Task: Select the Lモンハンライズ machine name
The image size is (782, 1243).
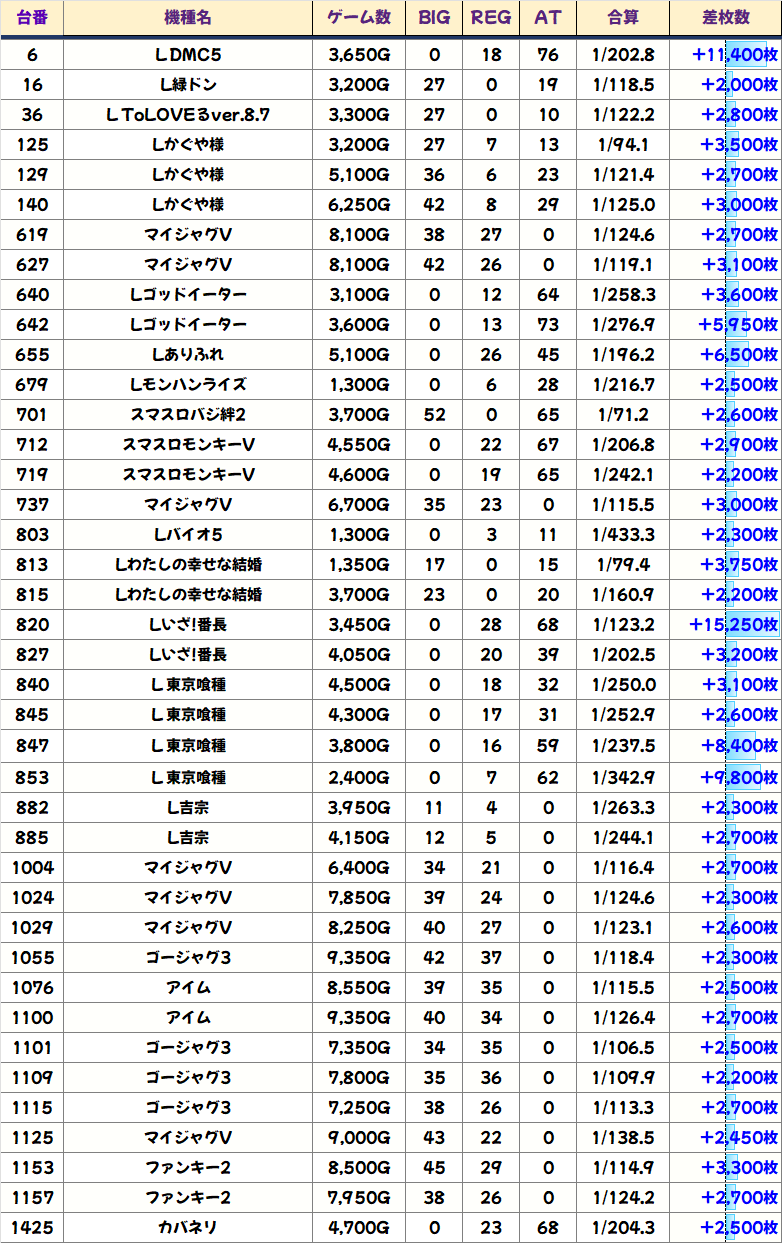Action: [188, 385]
